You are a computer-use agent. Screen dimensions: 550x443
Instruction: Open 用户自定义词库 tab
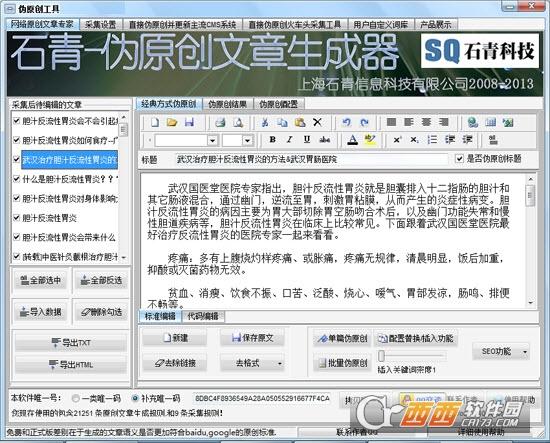tap(381, 25)
